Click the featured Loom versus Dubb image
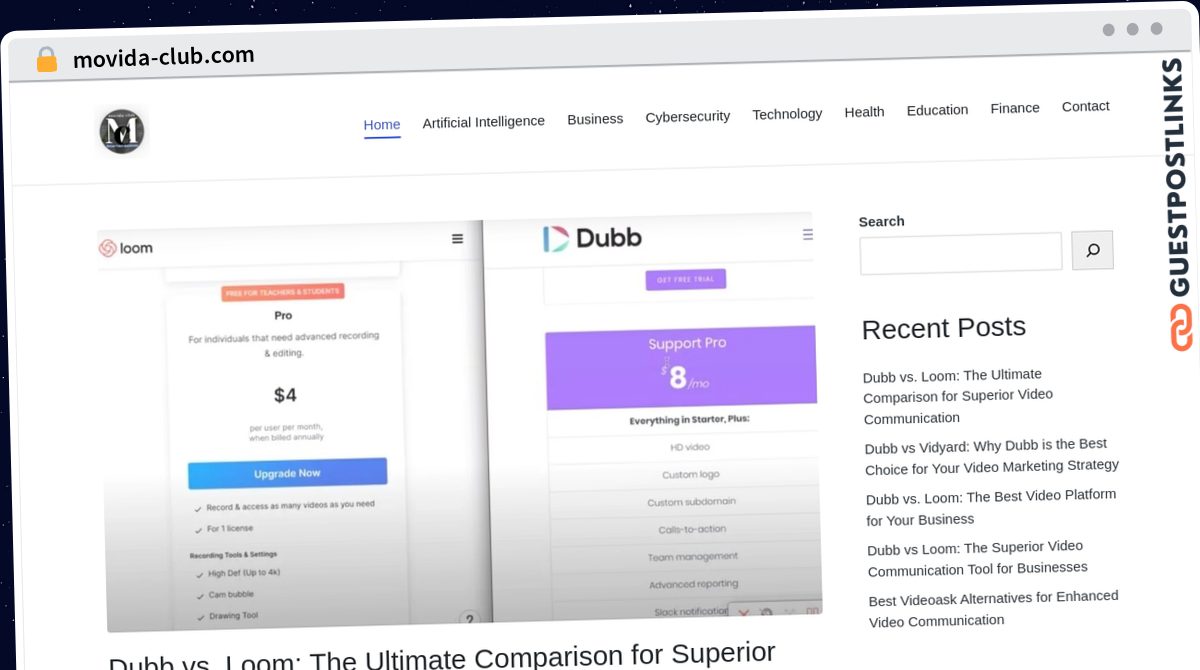The height and width of the screenshot is (670, 1200). (x=460, y=423)
